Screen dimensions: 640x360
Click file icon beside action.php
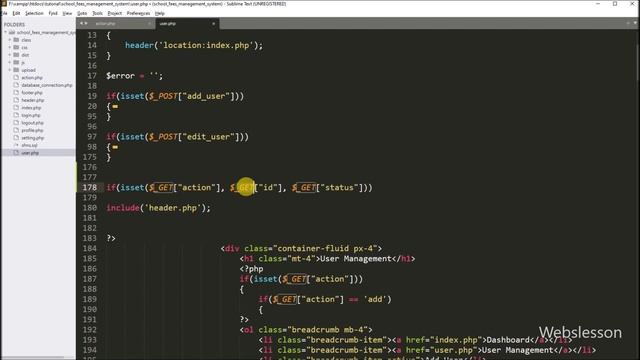16,78
